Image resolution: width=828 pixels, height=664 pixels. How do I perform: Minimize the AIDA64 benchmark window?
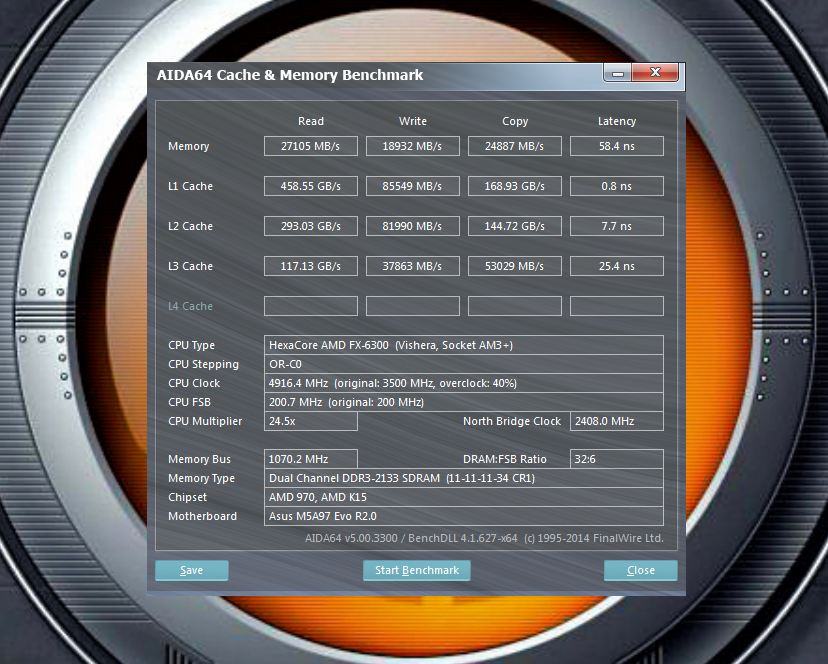617,73
